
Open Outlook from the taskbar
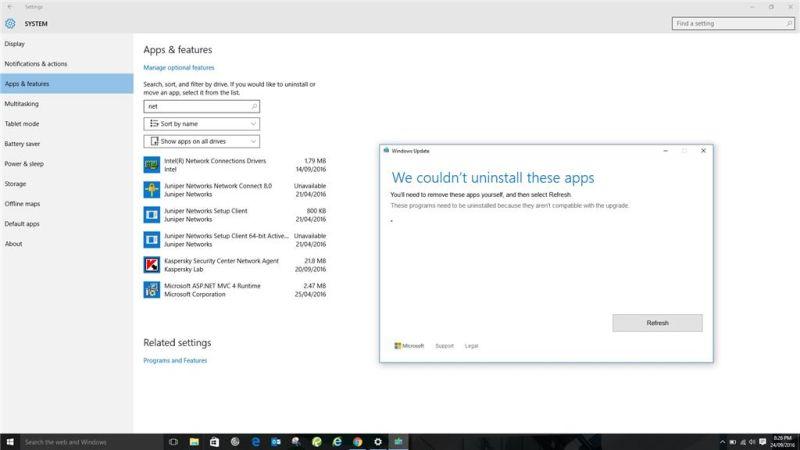pos(276,442)
